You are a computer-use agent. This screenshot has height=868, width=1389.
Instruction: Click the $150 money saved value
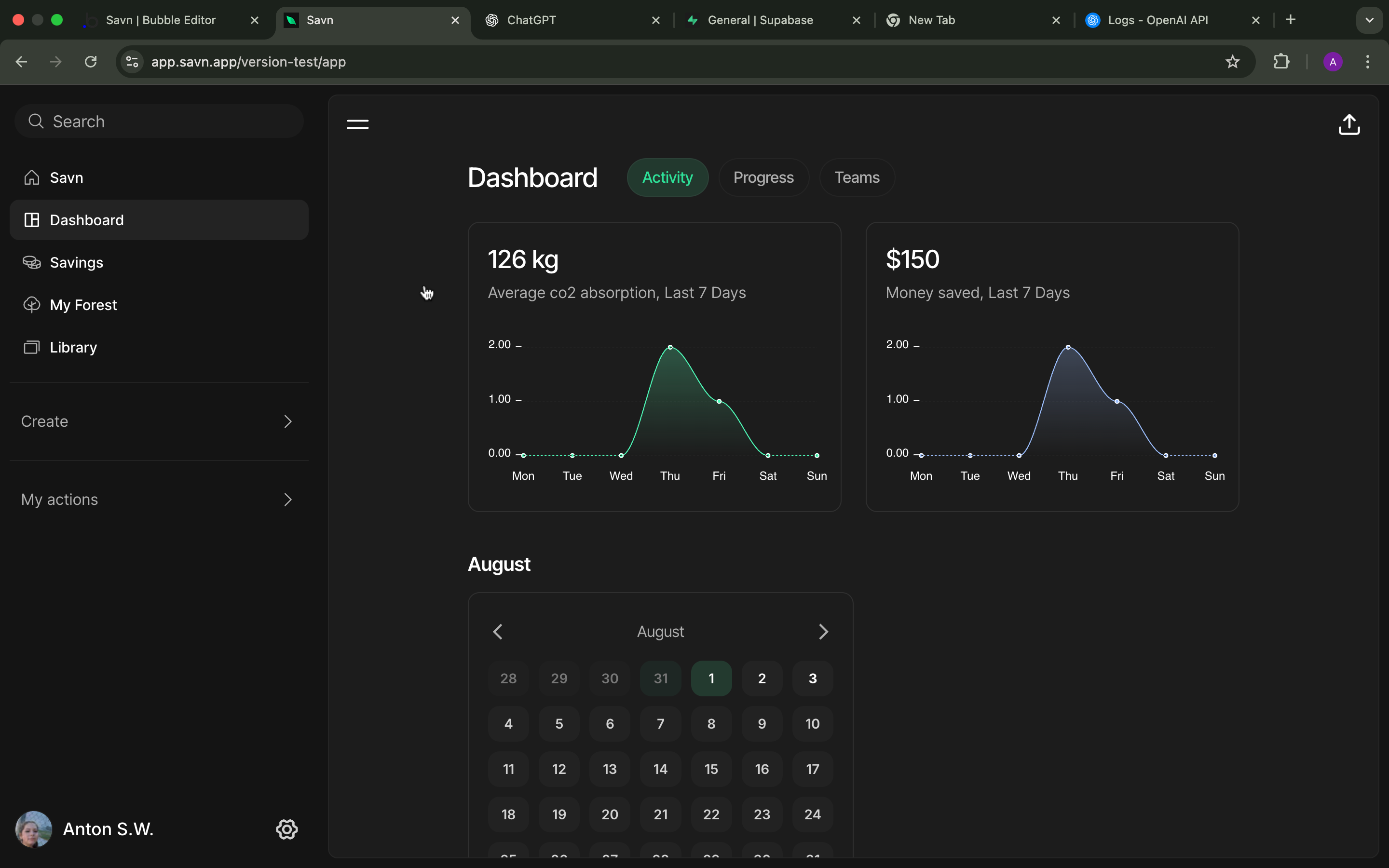912,259
